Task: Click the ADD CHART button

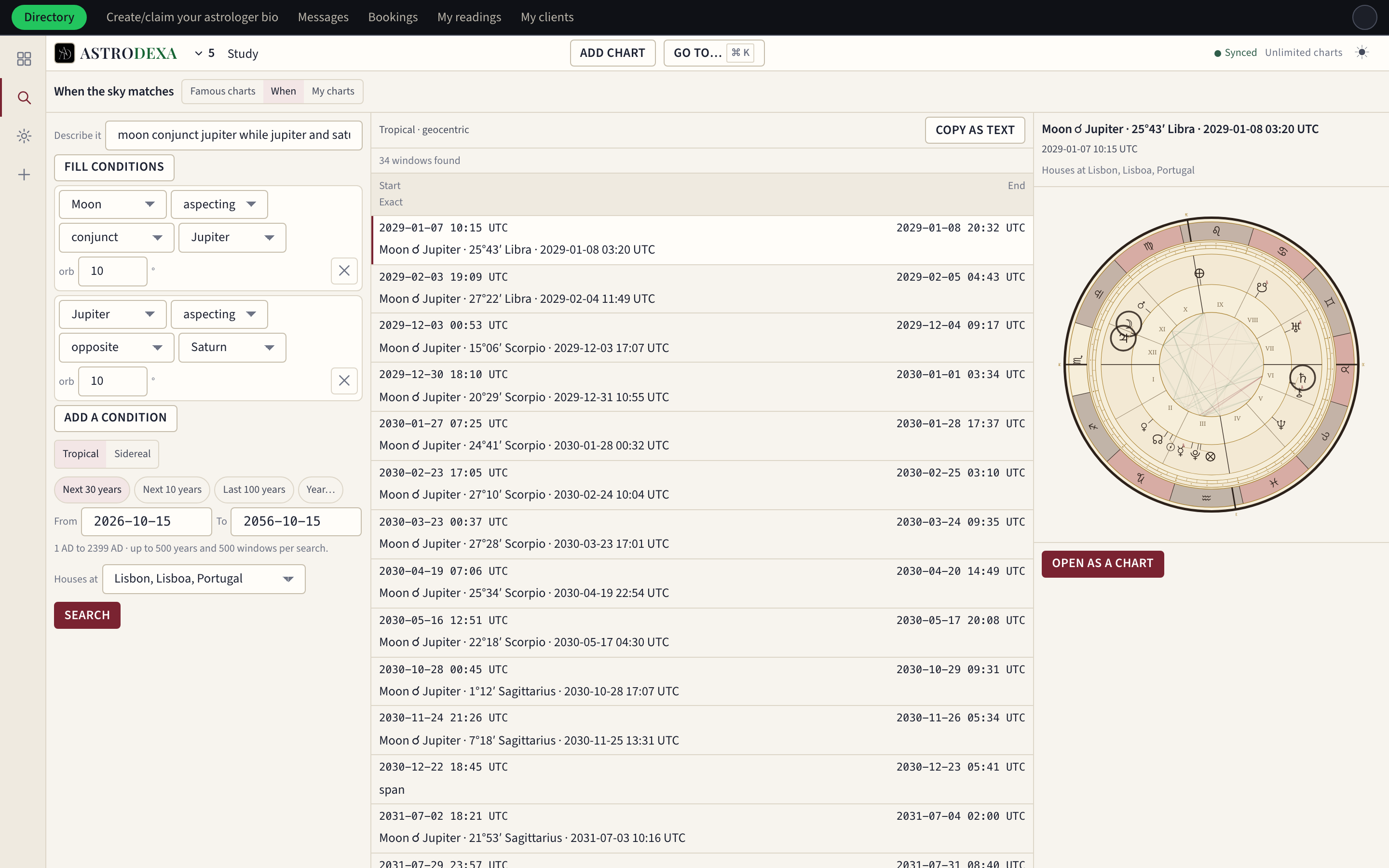Action: pyautogui.click(x=613, y=53)
